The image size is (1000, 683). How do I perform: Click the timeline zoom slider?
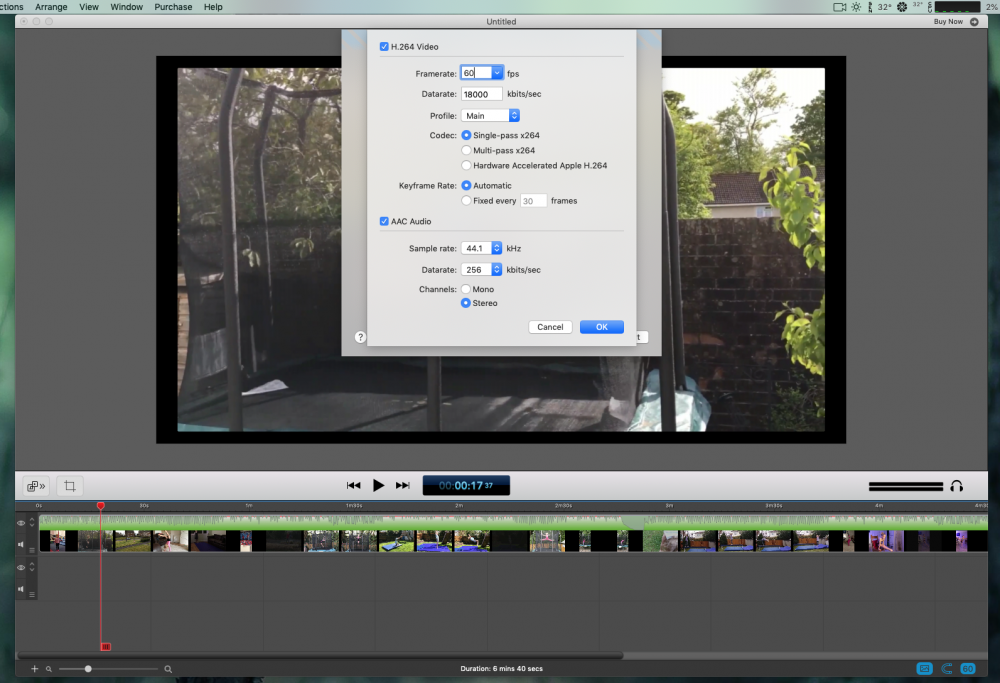108,669
